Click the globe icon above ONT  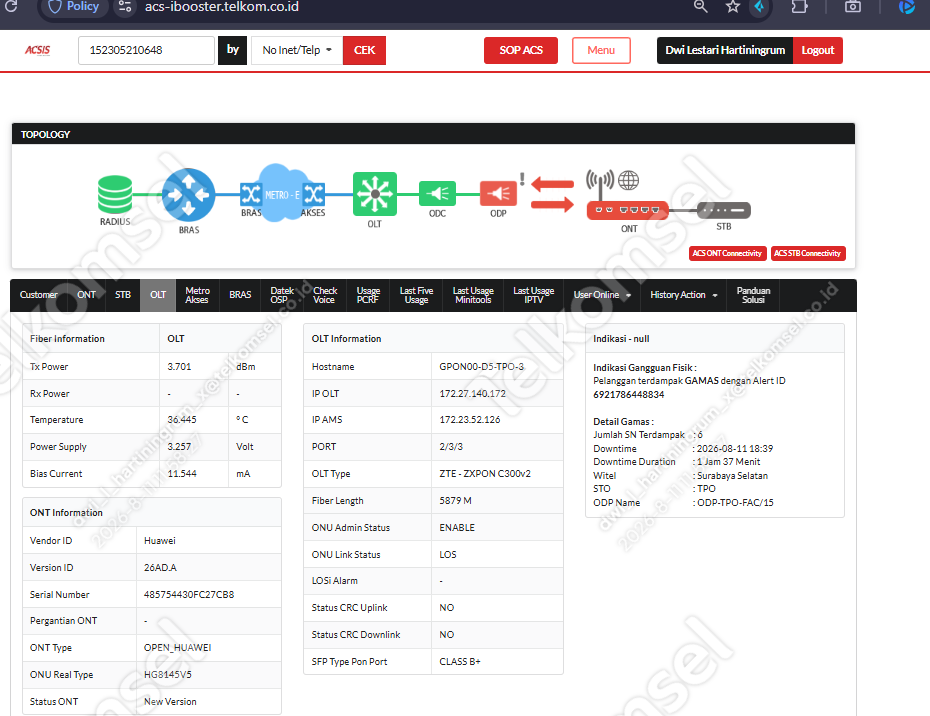tap(628, 180)
